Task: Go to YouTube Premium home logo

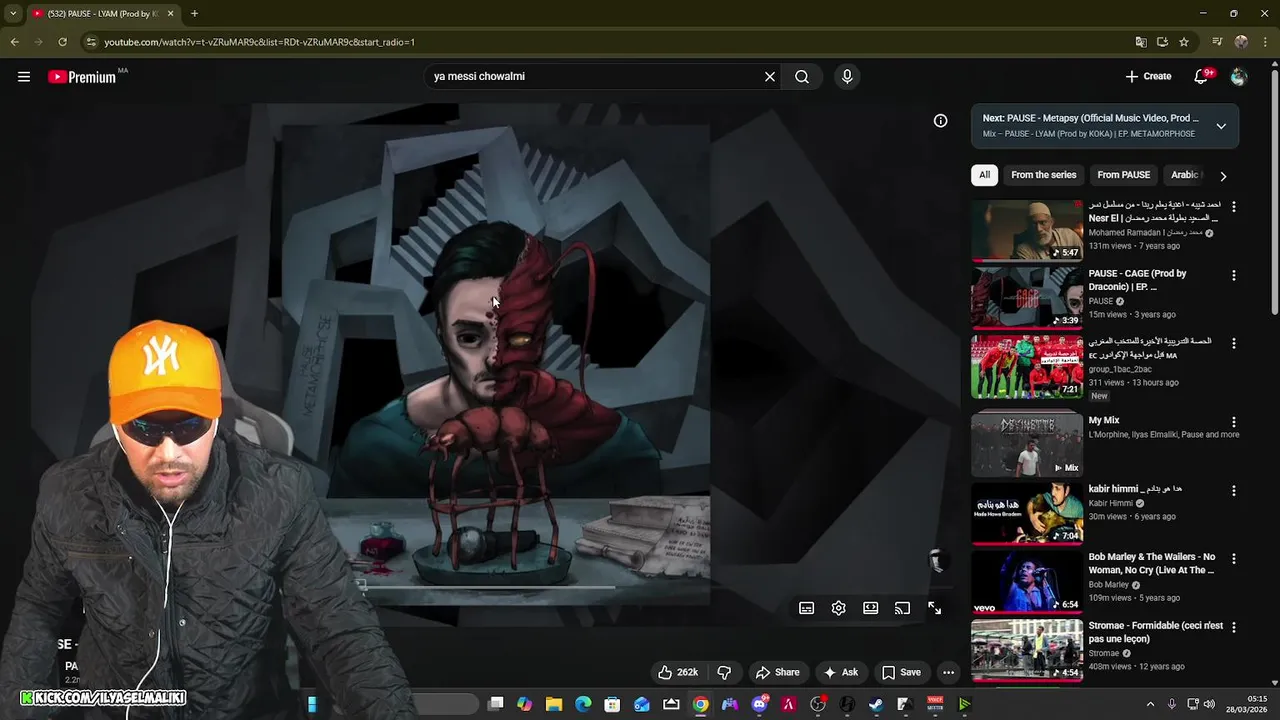Action: pyautogui.click(x=82, y=77)
